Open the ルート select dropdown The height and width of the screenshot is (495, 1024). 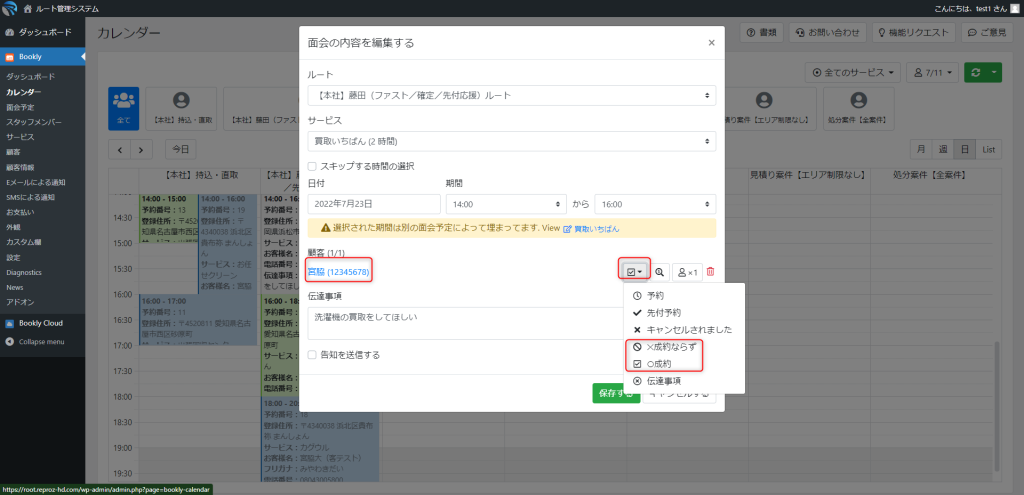point(511,96)
